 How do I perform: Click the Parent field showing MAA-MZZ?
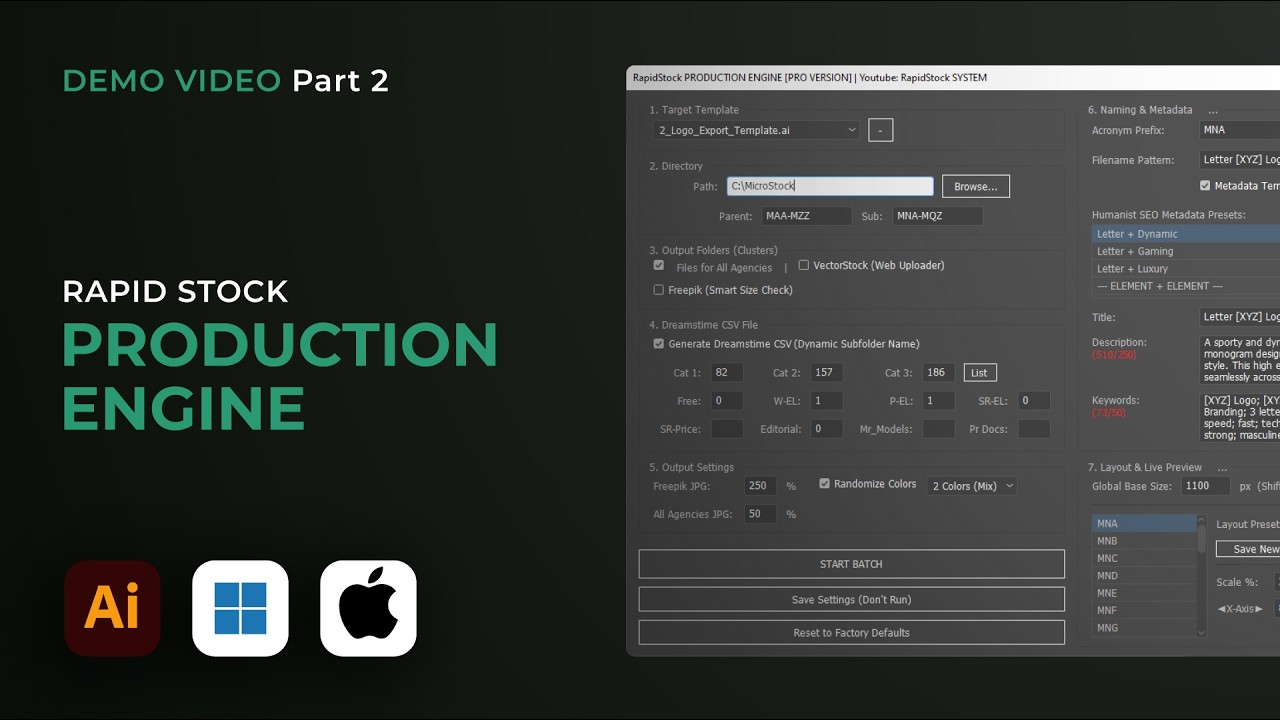click(806, 216)
